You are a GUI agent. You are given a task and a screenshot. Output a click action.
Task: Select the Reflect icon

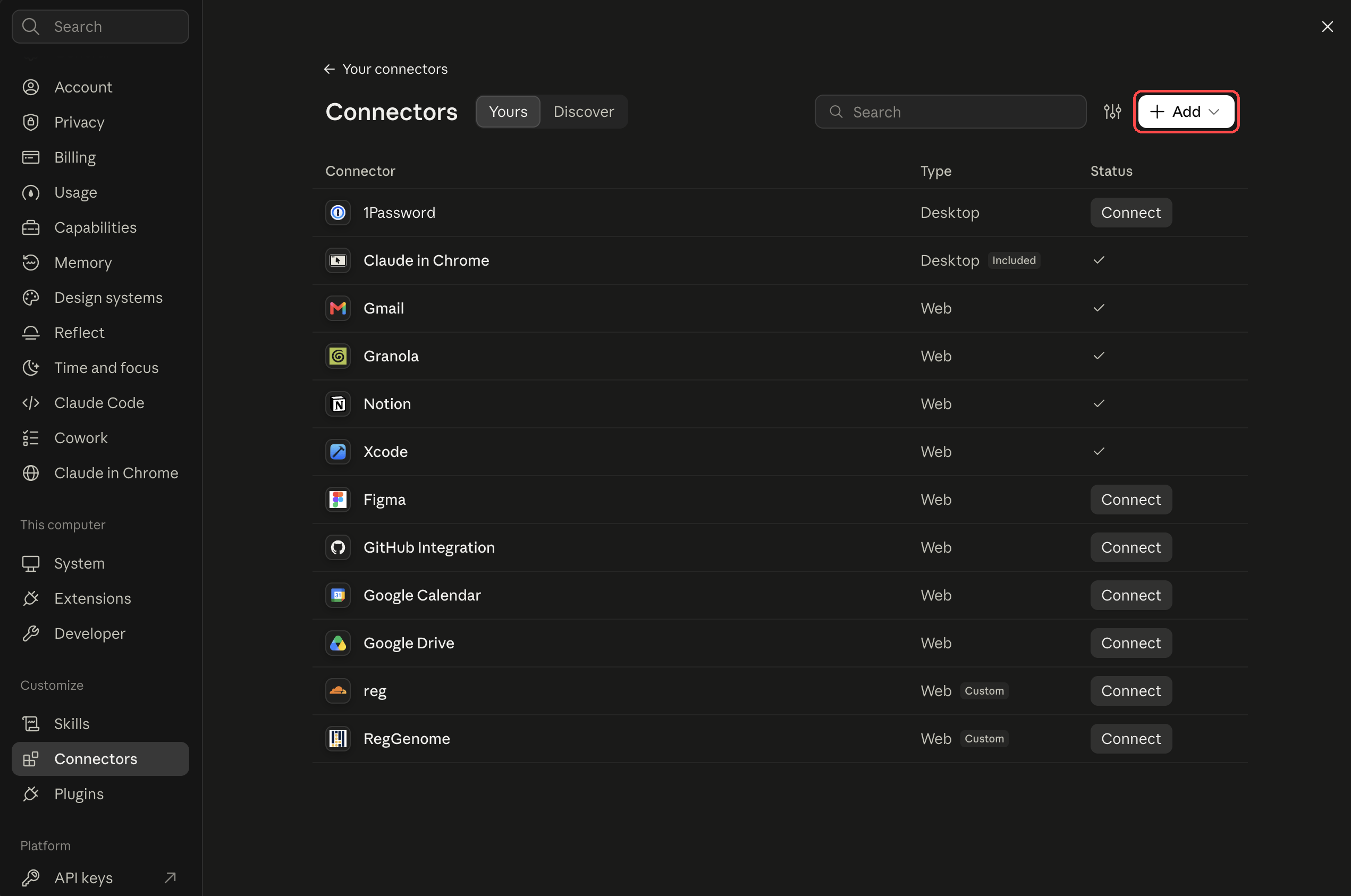pos(31,333)
